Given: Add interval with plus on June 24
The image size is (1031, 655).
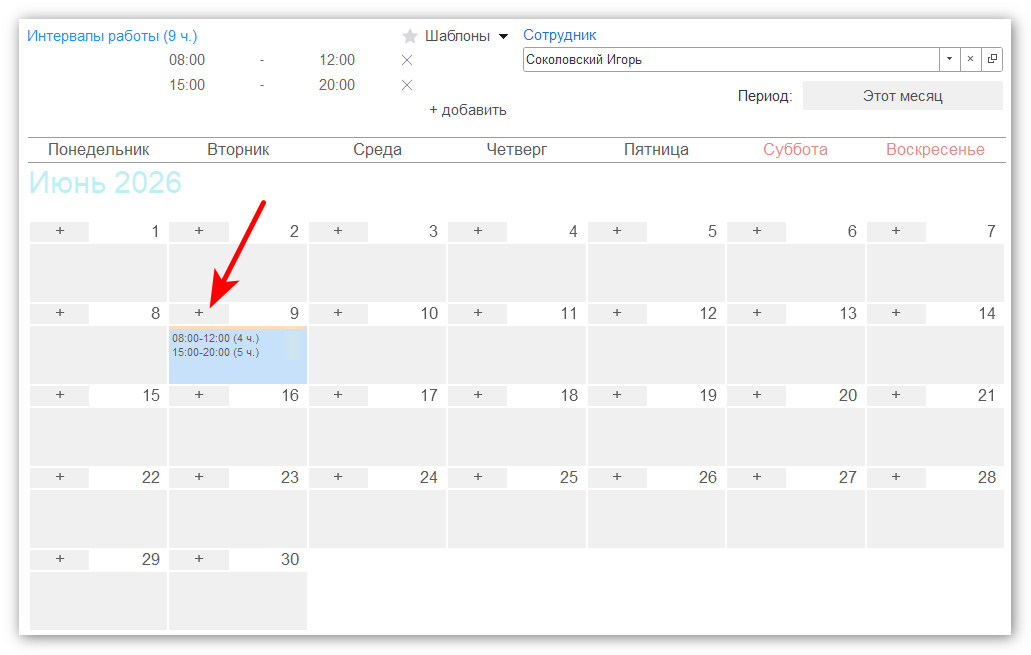Looking at the screenshot, I should coord(338,477).
